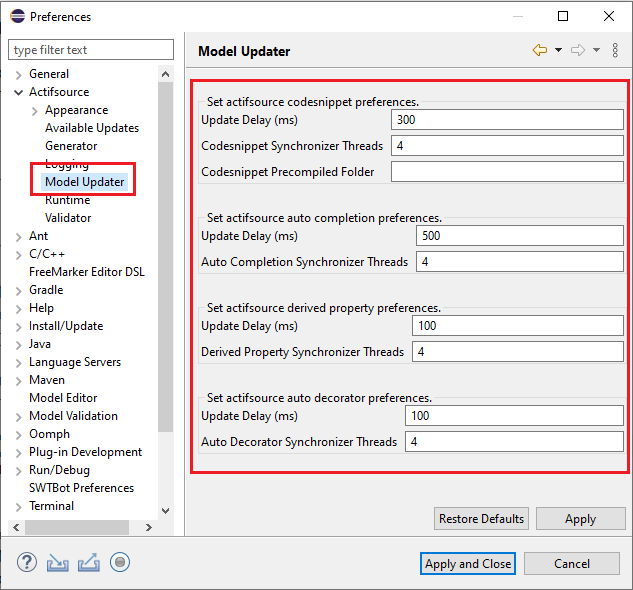Maximize the Preferences window

(563, 16)
